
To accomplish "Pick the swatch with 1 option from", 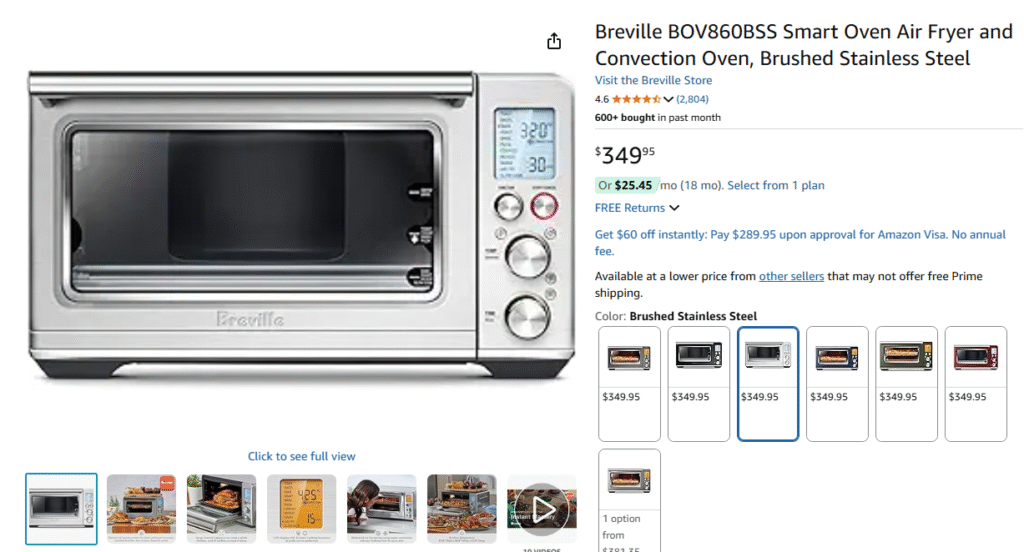I will [x=630, y=500].
